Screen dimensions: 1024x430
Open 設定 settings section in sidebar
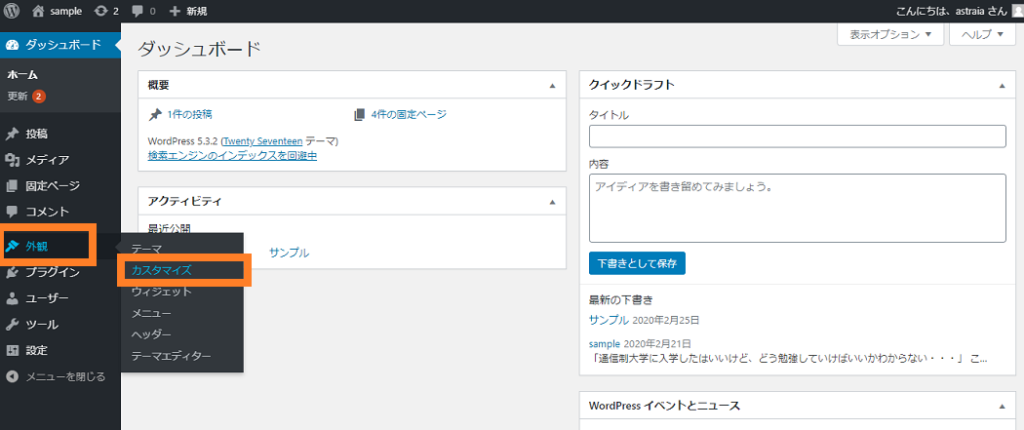(36, 350)
